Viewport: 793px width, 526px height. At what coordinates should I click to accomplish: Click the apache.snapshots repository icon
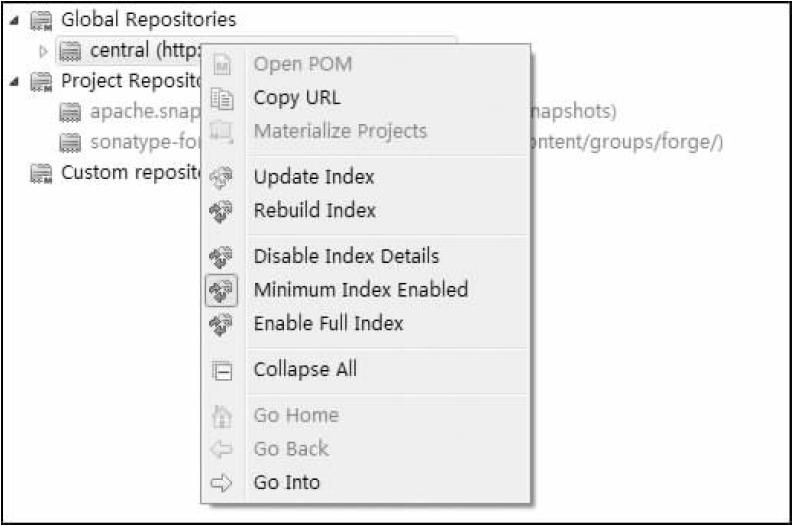click(x=69, y=111)
